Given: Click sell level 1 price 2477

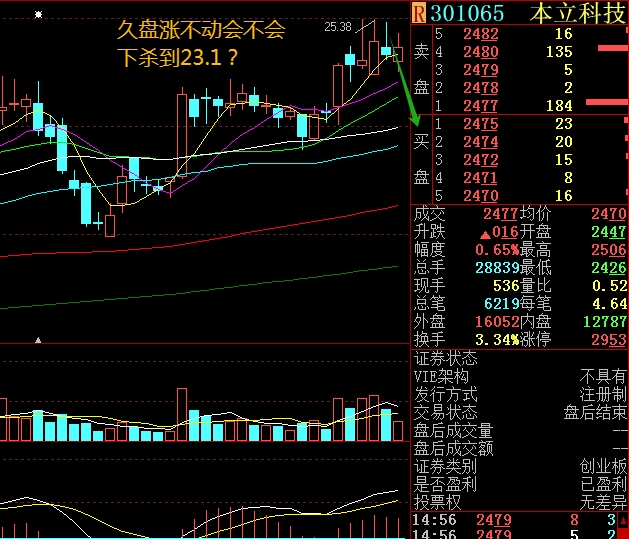Looking at the screenshot, I should click(481, 106).
